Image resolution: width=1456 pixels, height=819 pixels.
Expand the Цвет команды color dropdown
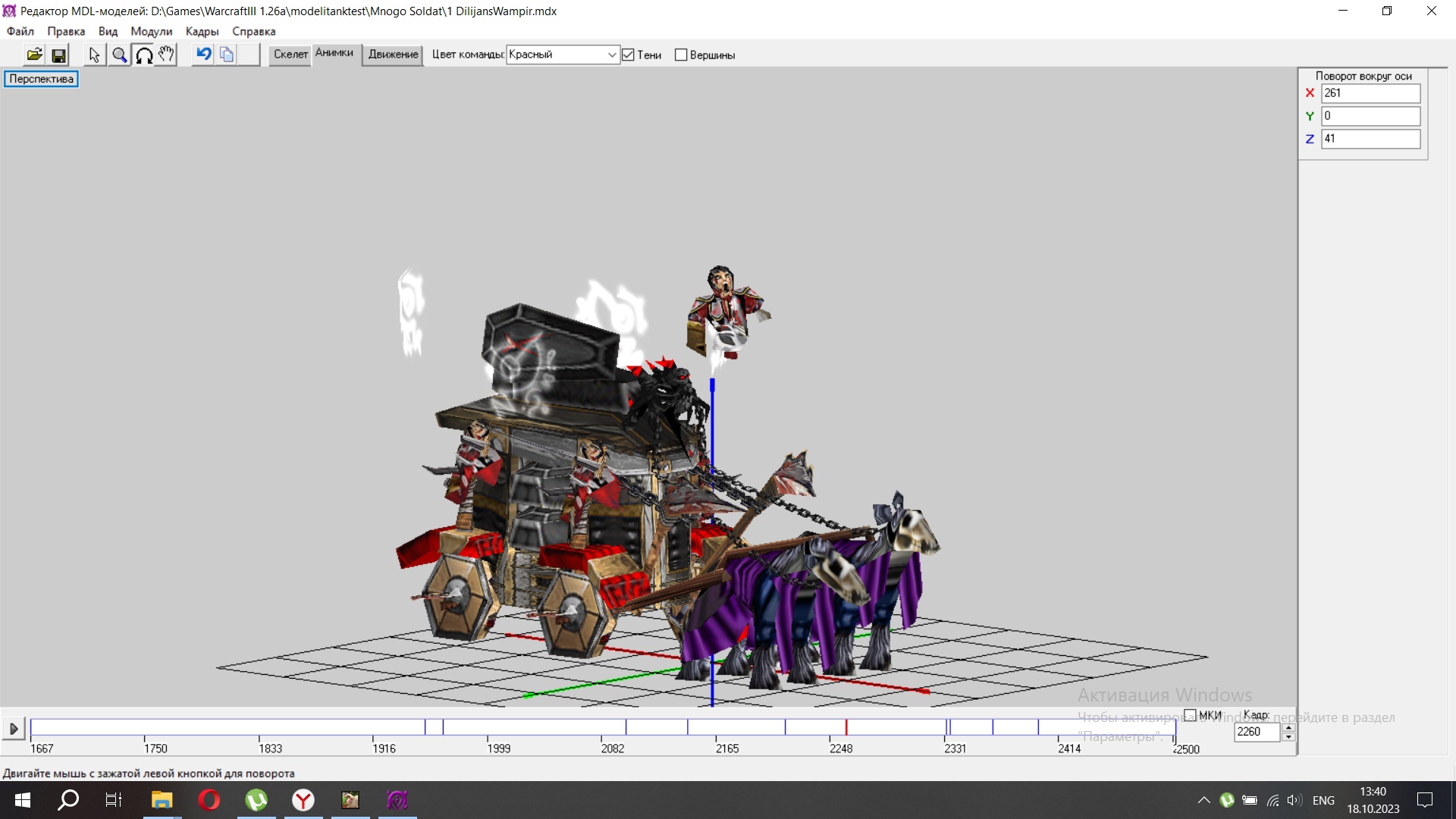611,55
